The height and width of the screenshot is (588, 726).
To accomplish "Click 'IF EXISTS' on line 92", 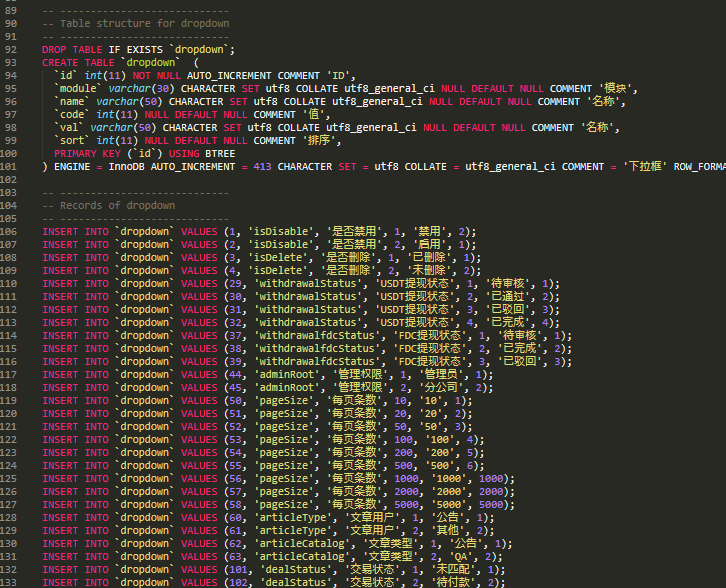I will (x=136, y=50).
